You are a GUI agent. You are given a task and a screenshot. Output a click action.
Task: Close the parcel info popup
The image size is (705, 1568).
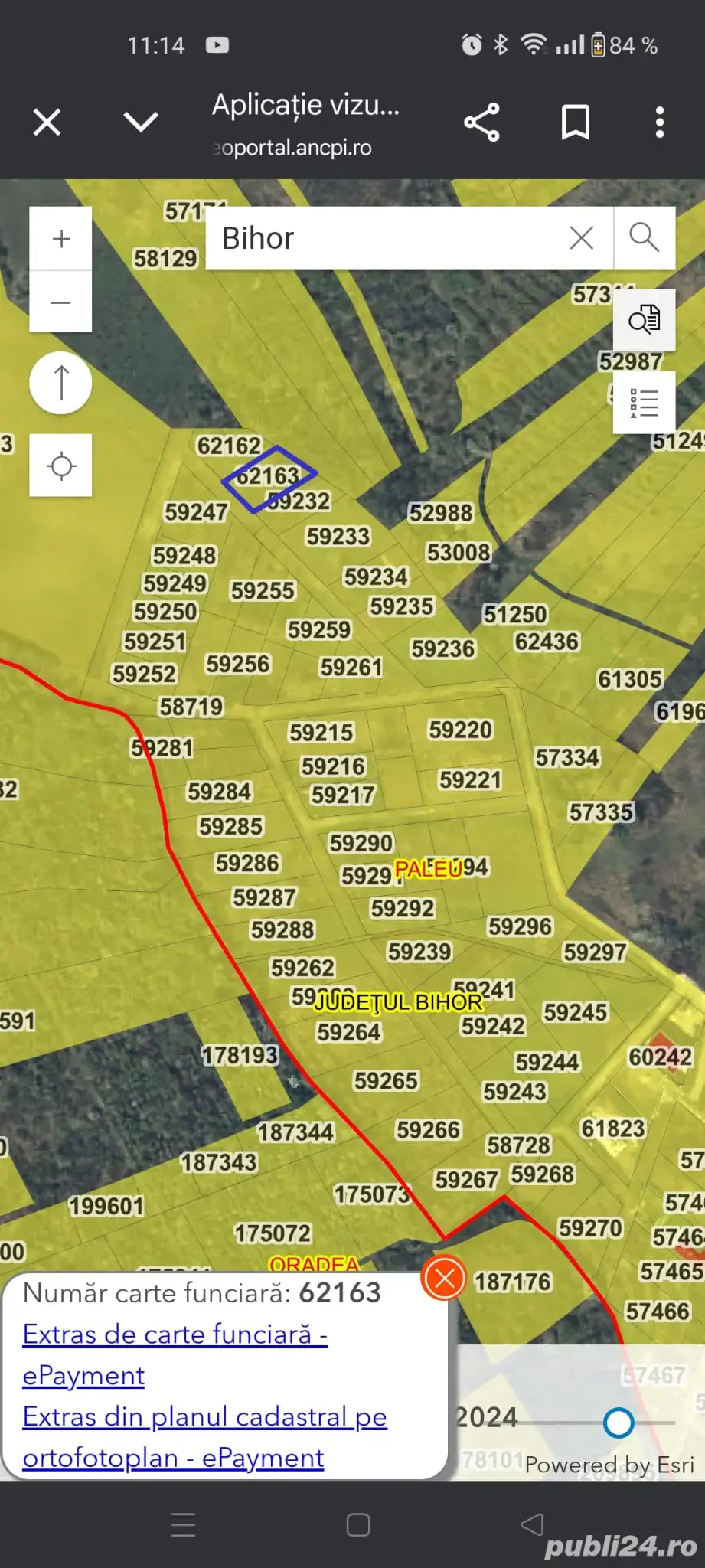click(444, 1278)
